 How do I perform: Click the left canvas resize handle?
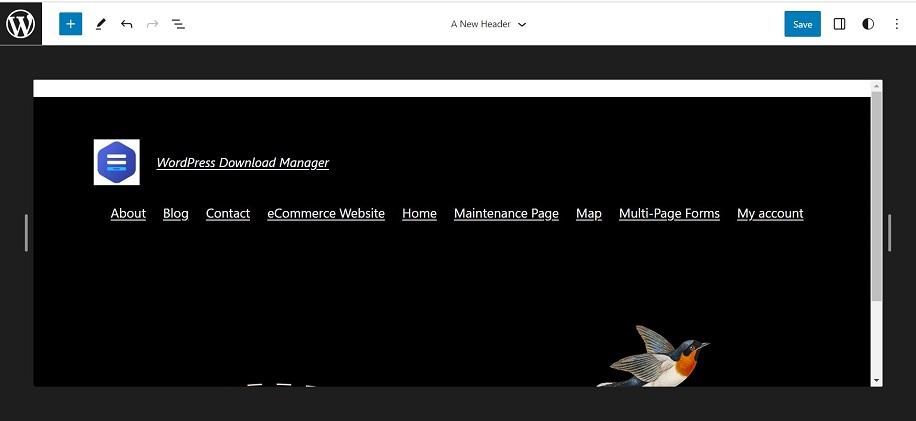pyautogui.click(x=26, y=233)
